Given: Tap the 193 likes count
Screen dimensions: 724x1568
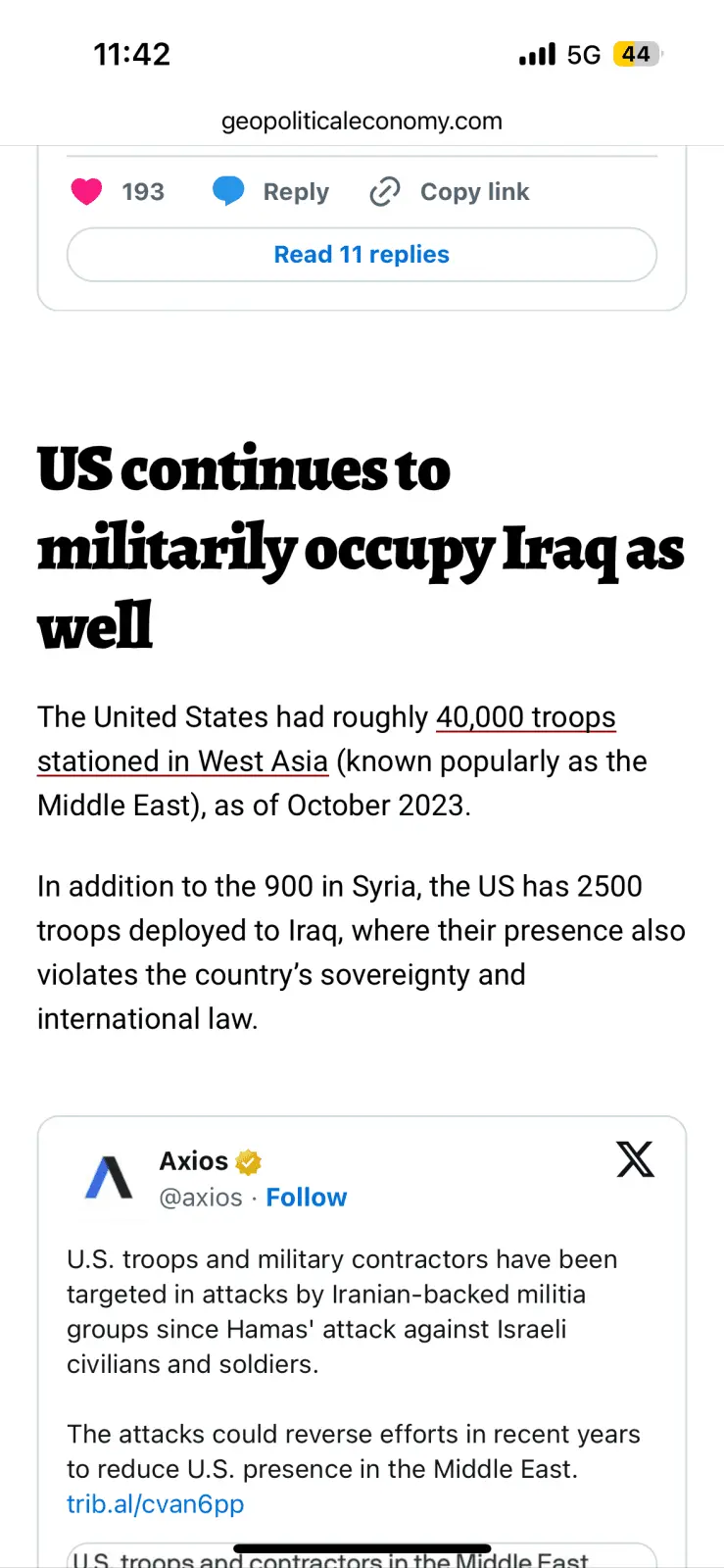Looking at the screenshot, I should (x=143, y=192).
